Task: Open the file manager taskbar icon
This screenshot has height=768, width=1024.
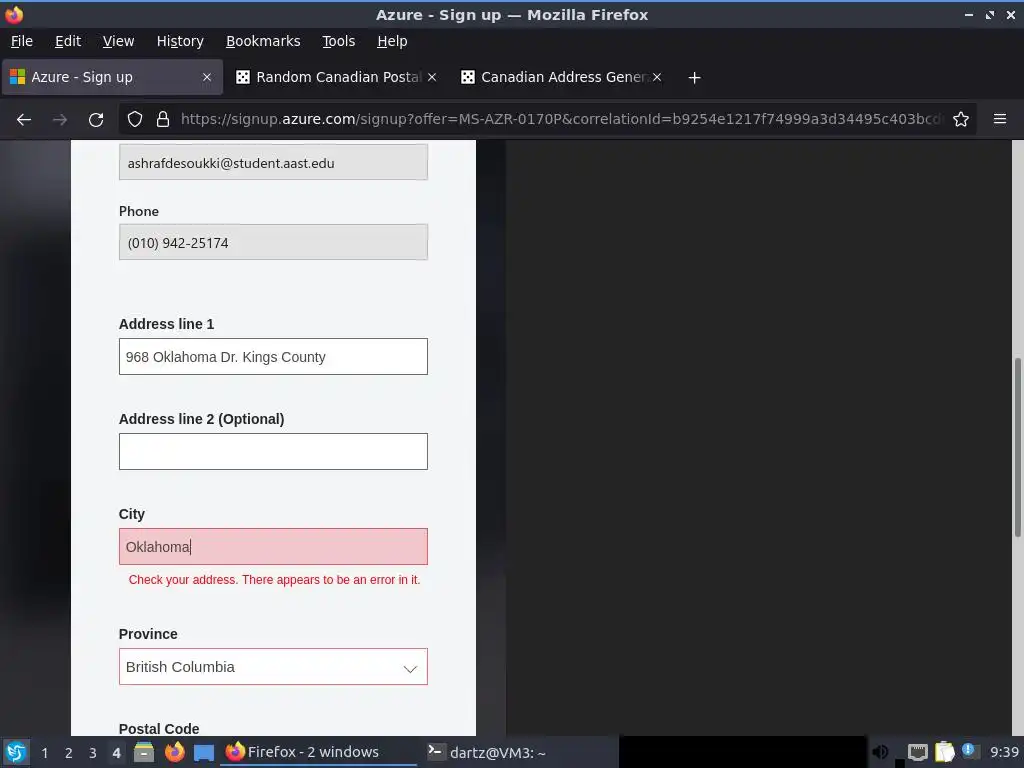Action: (144, 752)
